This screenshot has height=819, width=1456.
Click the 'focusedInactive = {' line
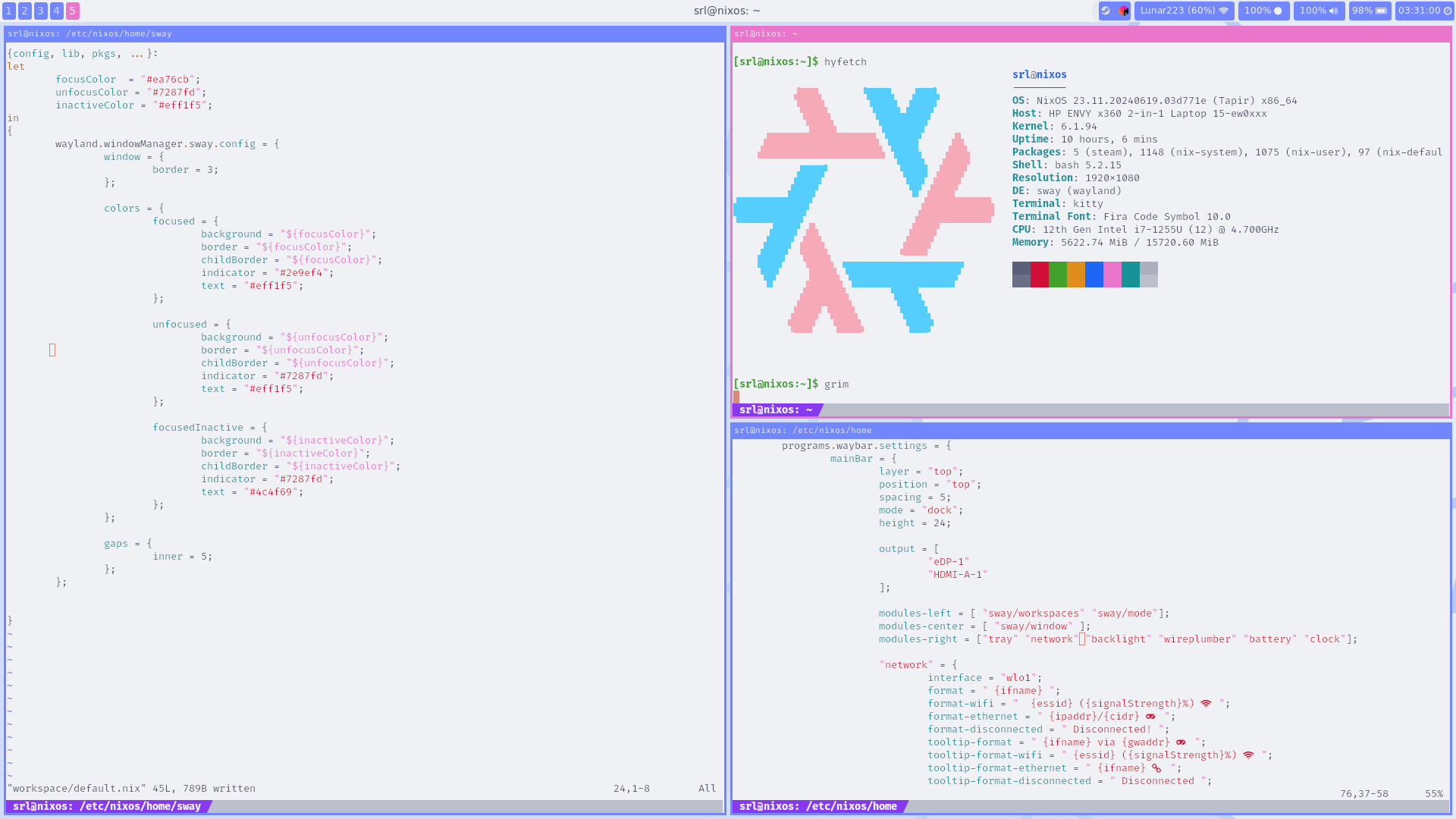pos(210,427)
